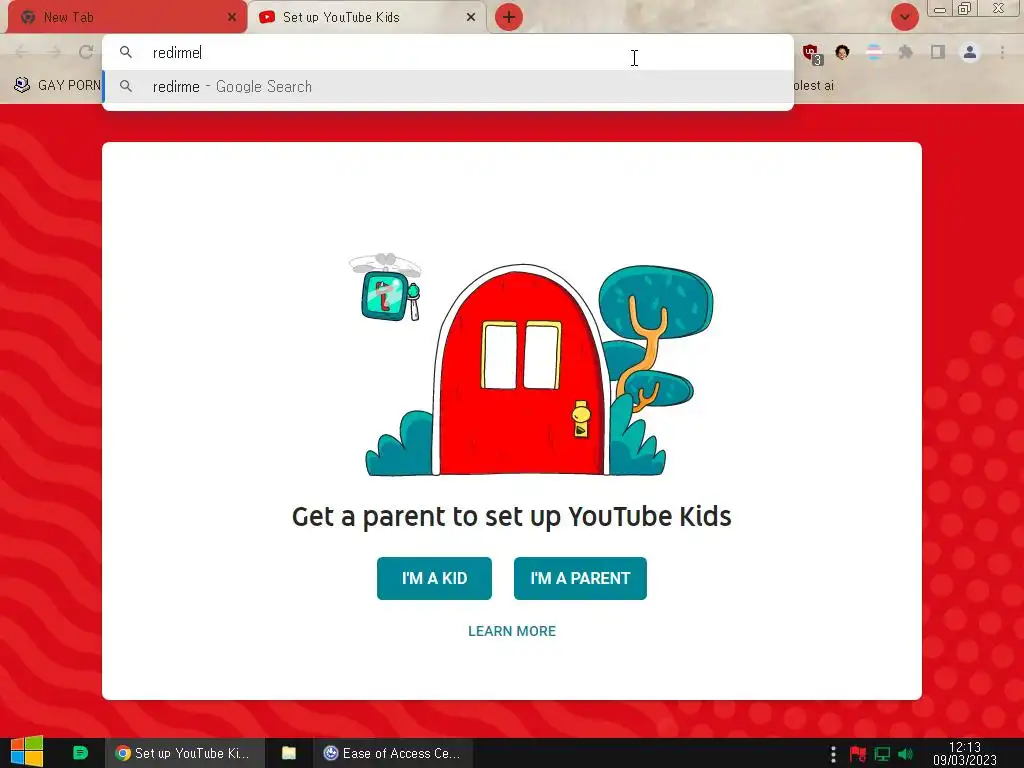Open the Chrome profile avatar
Viewport: 1024px width, 768px height.
(970, 52)
